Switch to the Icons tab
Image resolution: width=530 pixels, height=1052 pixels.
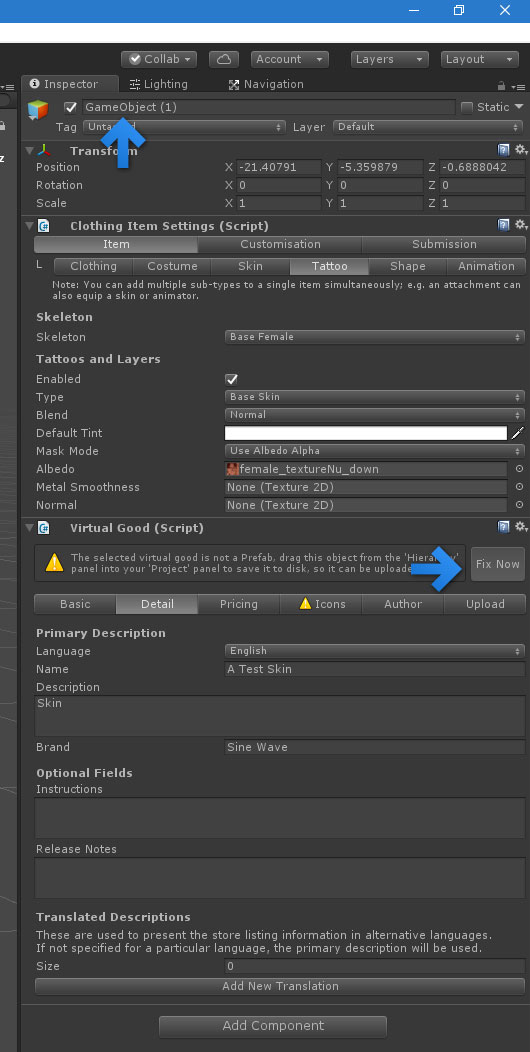pos(321,604)
